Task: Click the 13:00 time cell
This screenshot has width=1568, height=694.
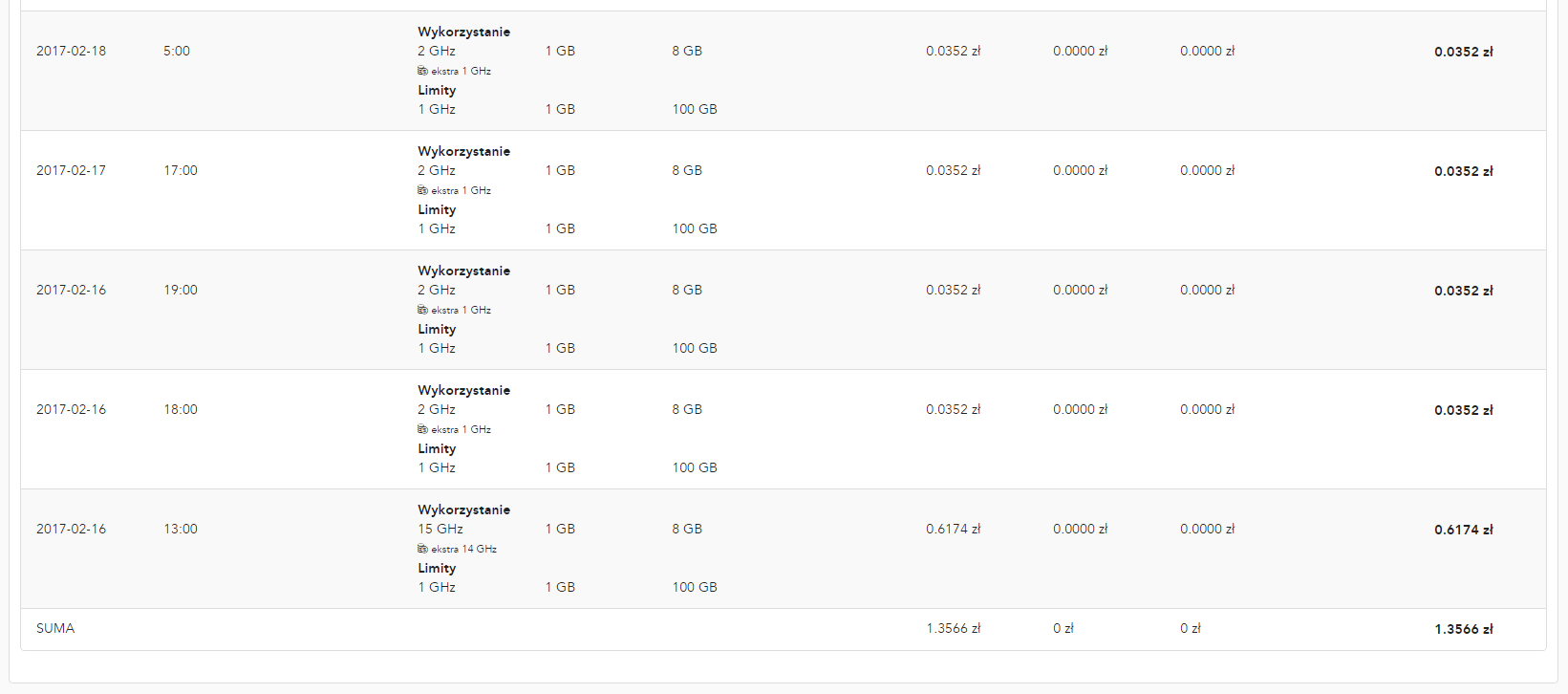Action: click(181, 529)
